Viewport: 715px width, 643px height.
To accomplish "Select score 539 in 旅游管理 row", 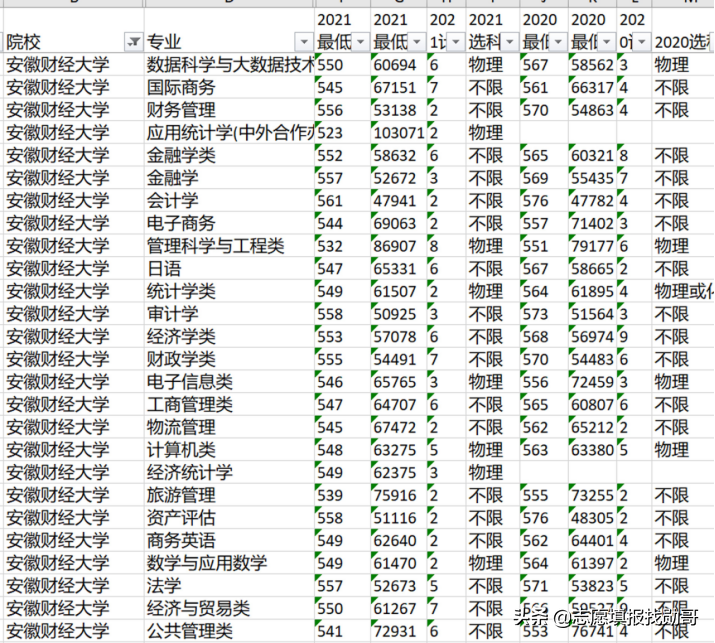I will pyautogui.click(x=342, y=495).
